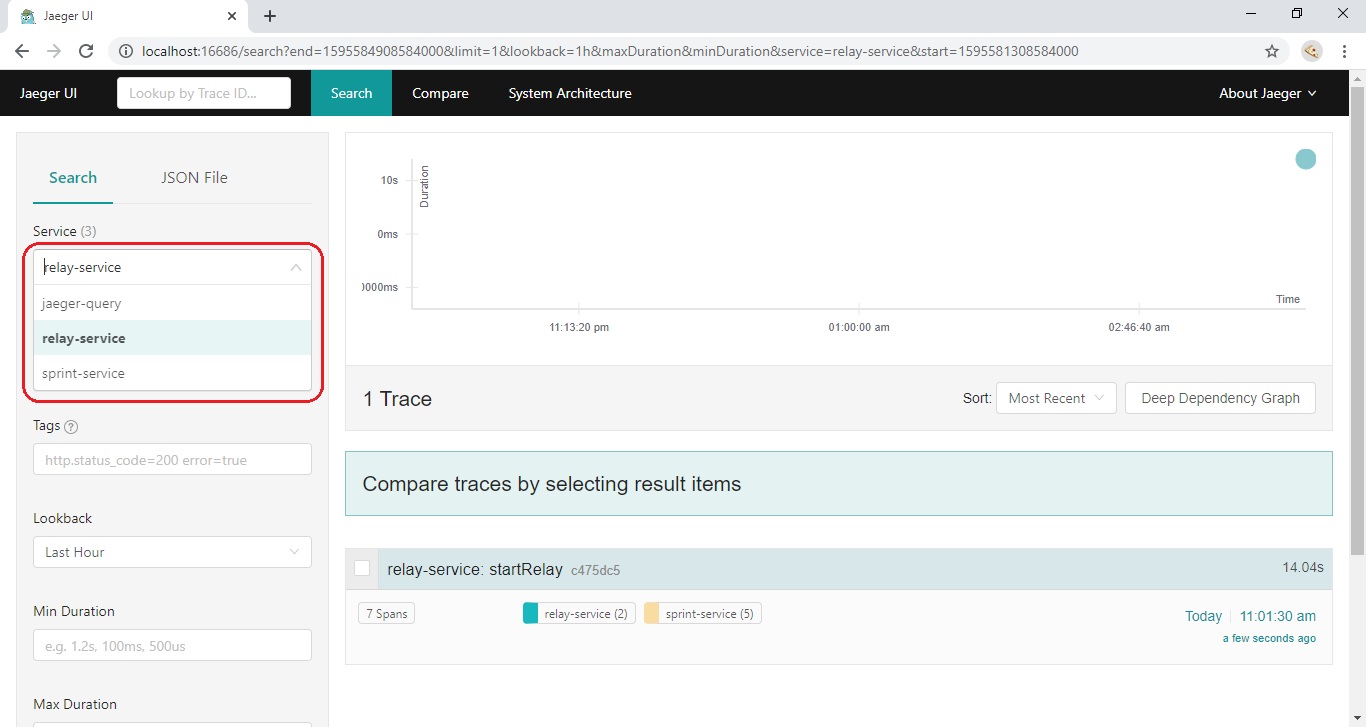Viewport: 1366px width, 727px height.
Task: Click the Jaeger UI logo link
Action: [48, 93]
